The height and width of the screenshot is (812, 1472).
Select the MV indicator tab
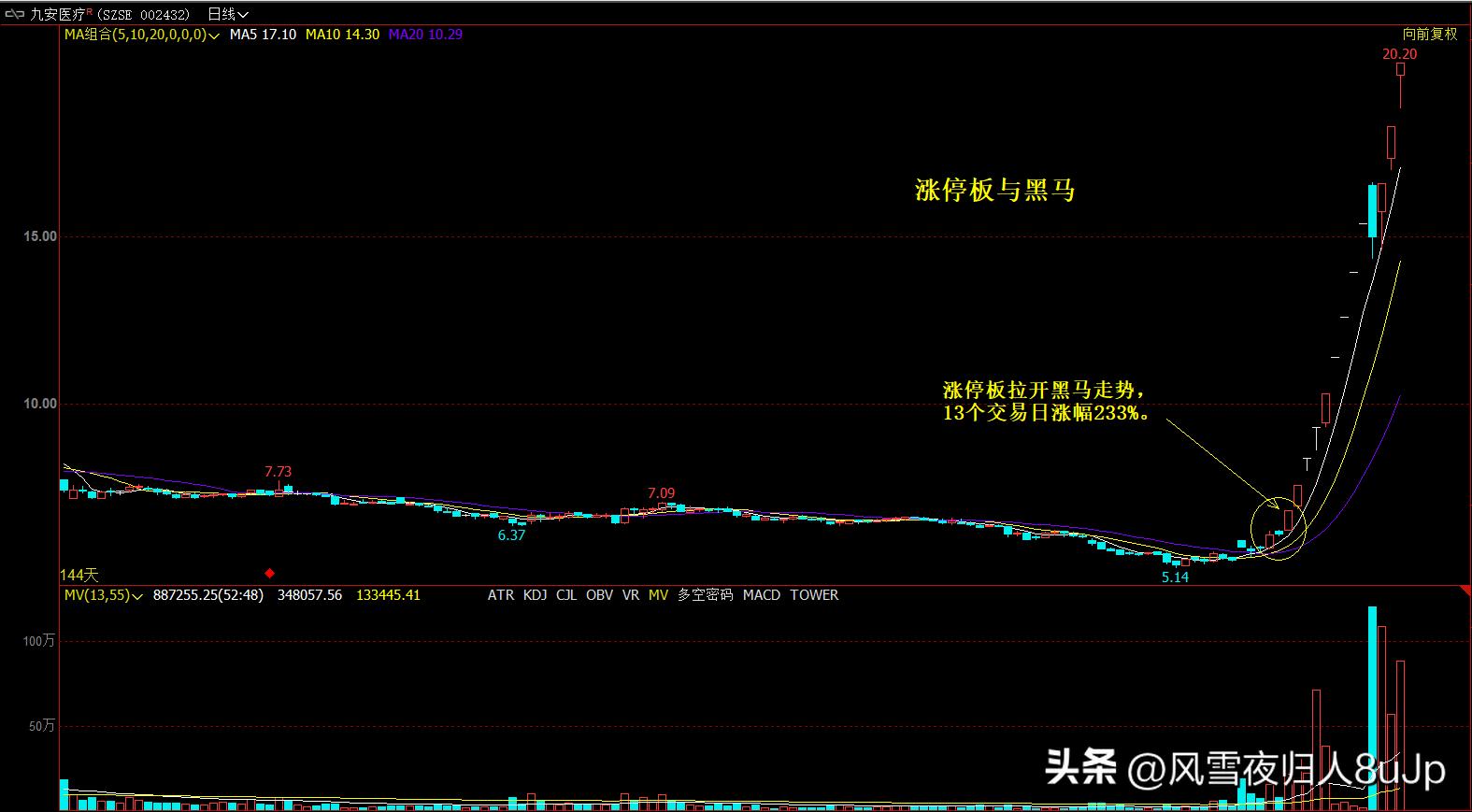click(659, 595)
